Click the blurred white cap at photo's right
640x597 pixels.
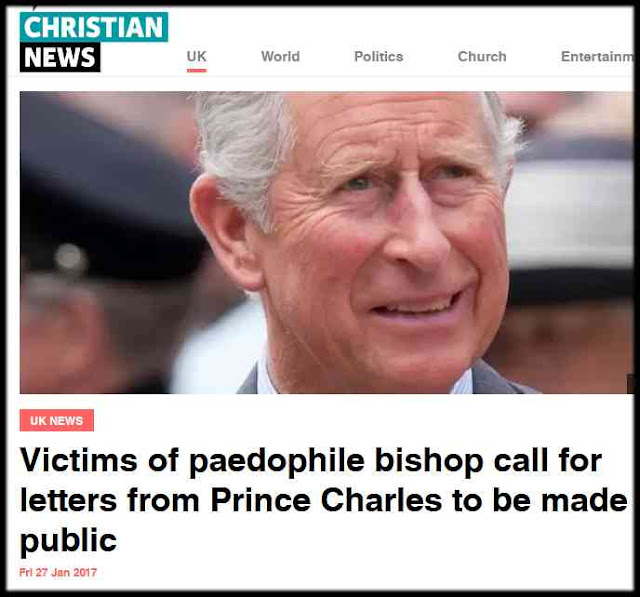click(571, 212)
